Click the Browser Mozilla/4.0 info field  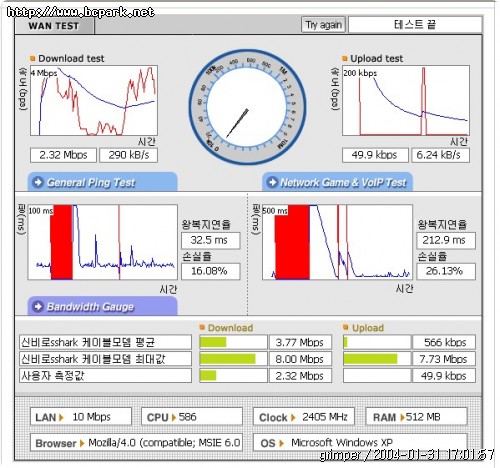point(136,443)
